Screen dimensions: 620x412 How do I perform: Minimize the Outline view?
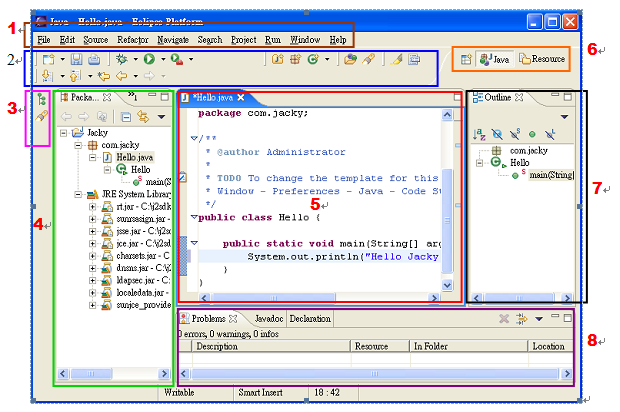pyautogui.click(x=555, y=95)
